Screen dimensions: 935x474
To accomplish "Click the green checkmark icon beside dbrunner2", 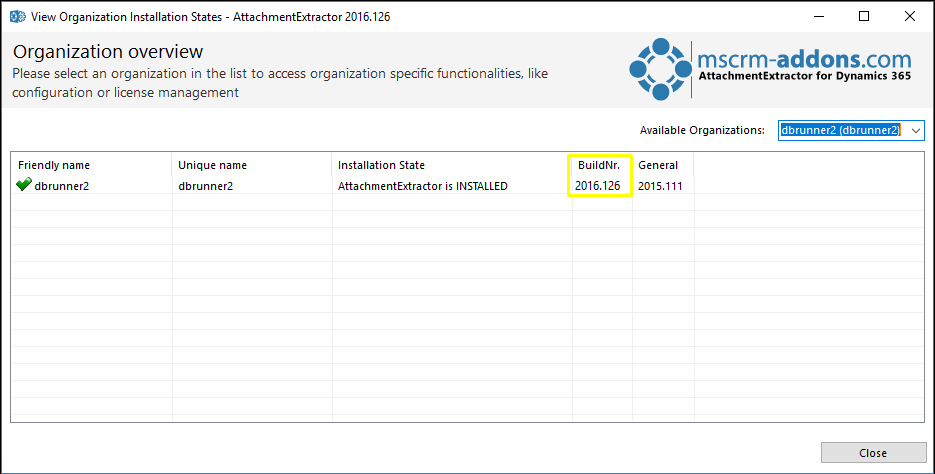I will (24, 185).
